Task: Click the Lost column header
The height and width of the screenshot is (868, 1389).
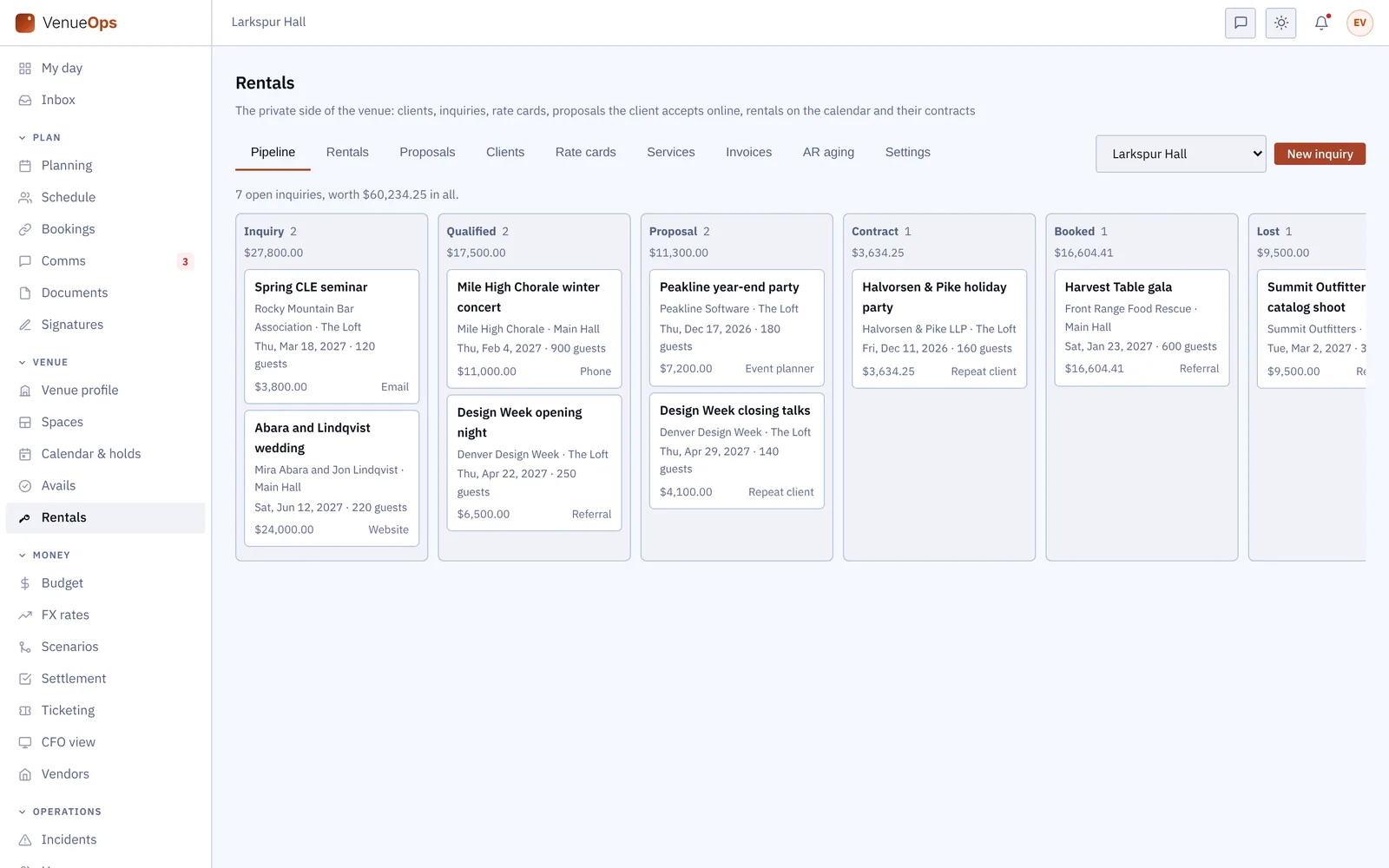Action: coord(1274,232)
